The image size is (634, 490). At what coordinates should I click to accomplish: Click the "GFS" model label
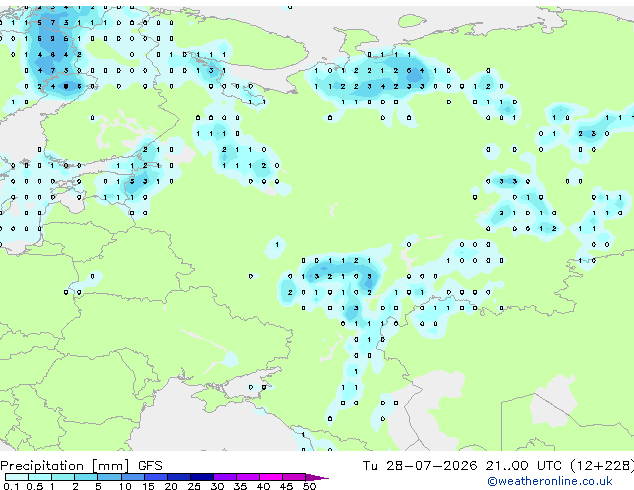[150, 466]
